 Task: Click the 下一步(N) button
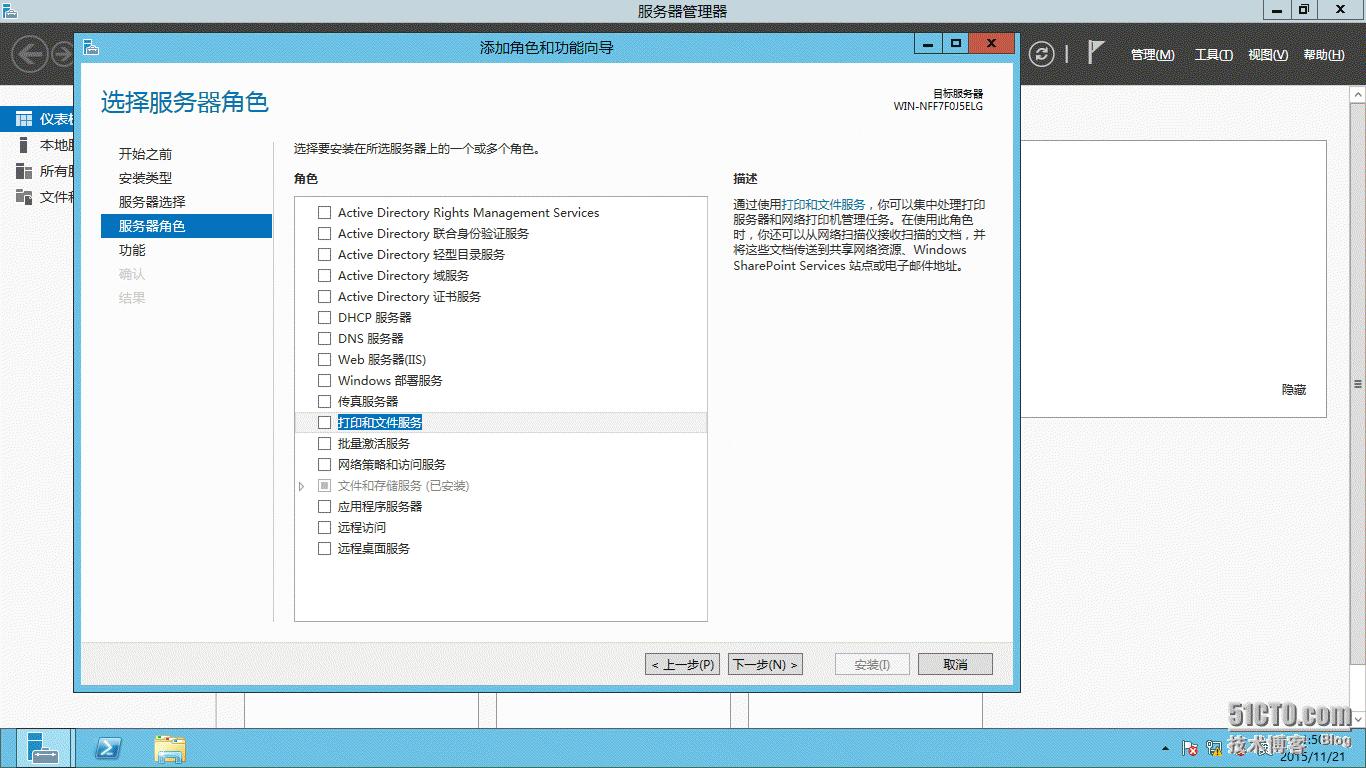[x=764, y=663]
